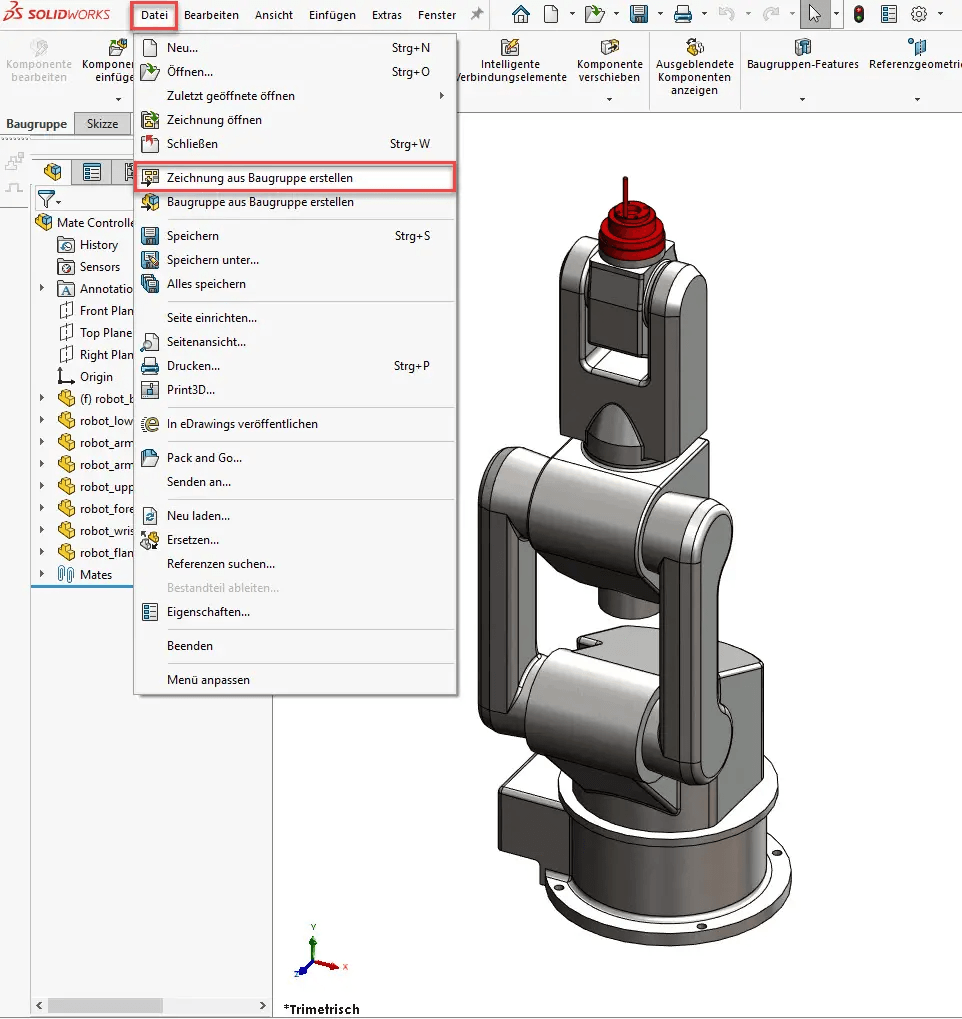Click Ausgeblendete Komponenten anzeigen
962x1019 pixels.
click(694, 62)
